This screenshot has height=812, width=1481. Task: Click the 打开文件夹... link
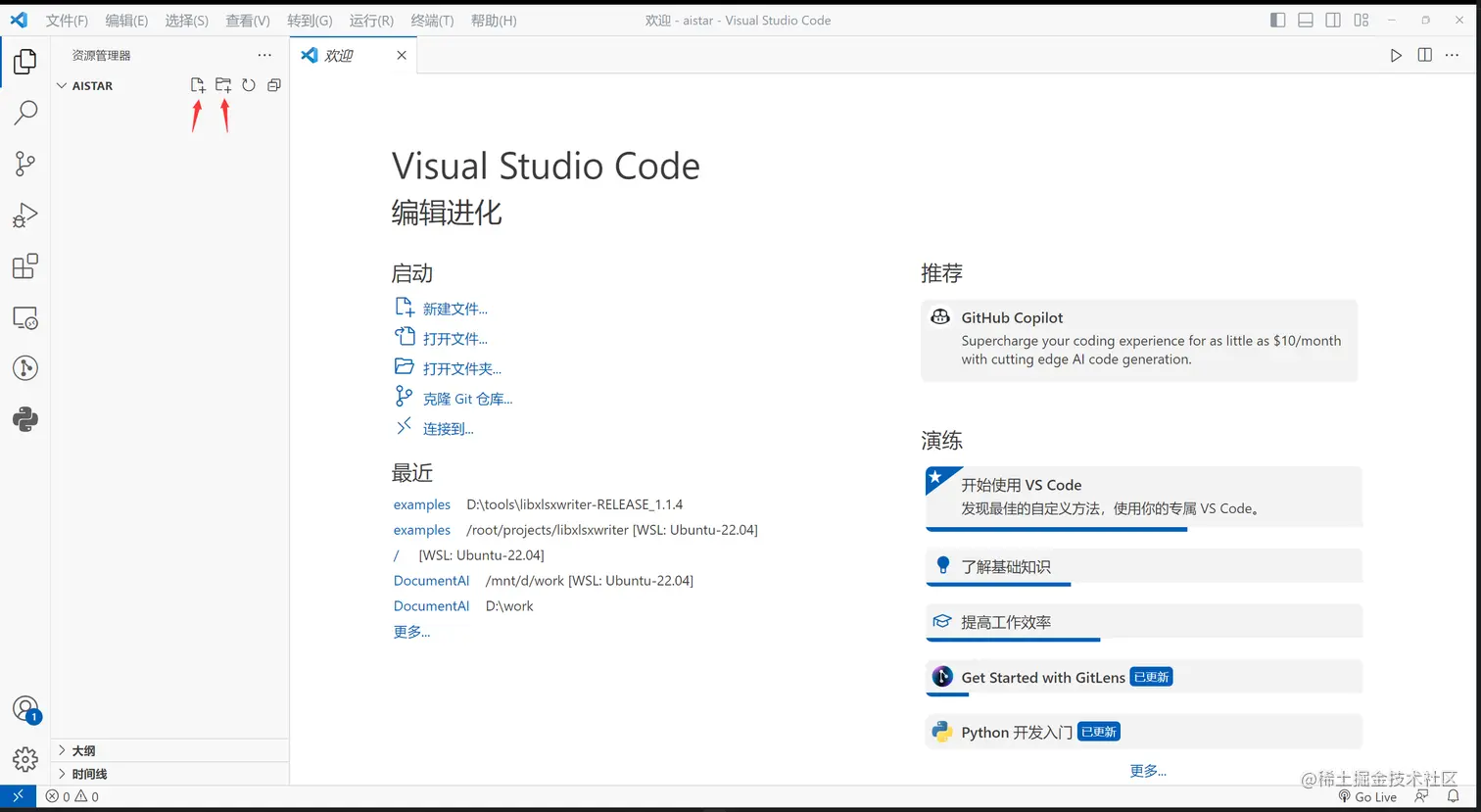462,369
